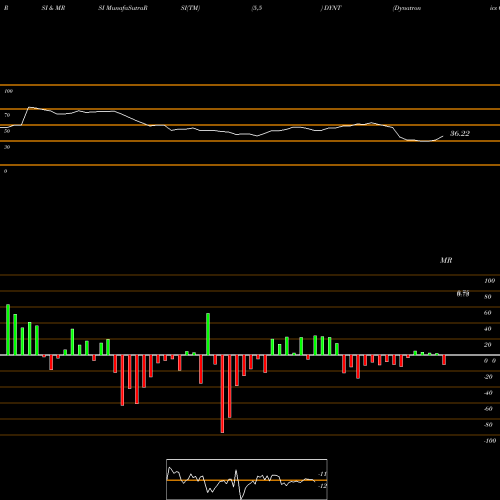Viewport: 500px width, 500px height.
Task: Click the first tall green bar in the MR histogram
Action: point(8,330)
